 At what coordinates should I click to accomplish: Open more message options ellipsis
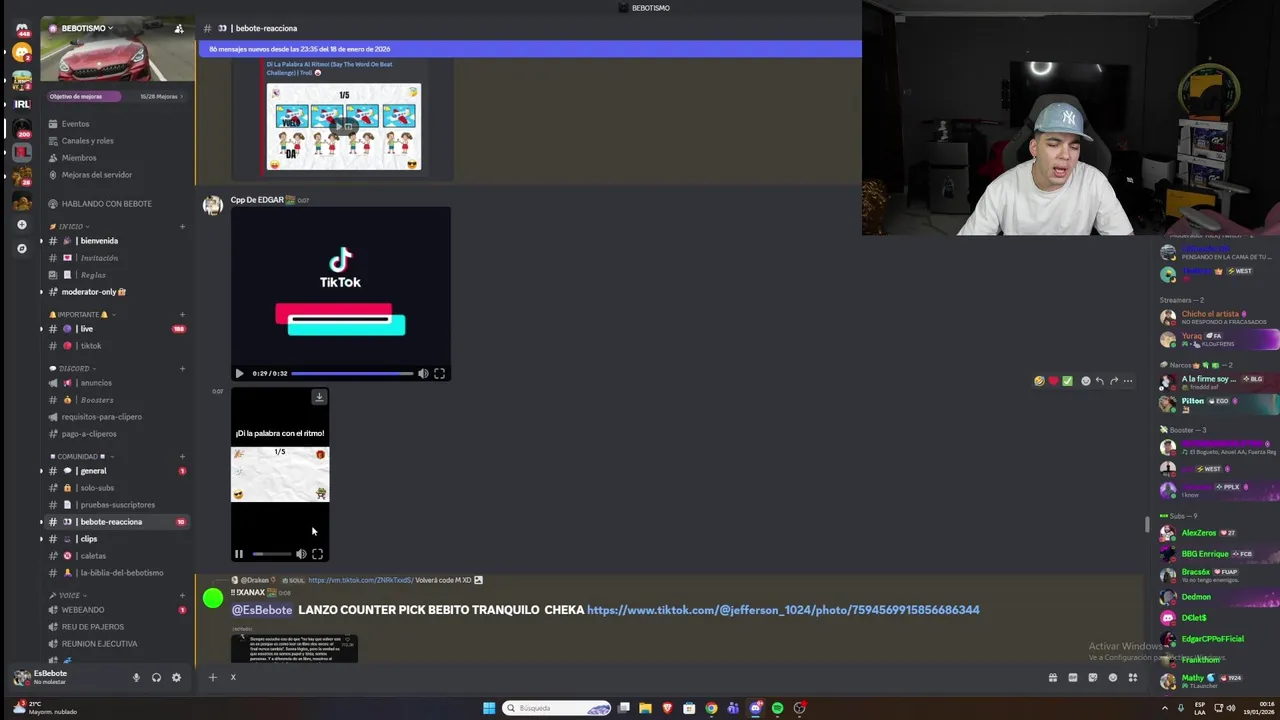coord(1127,381)
